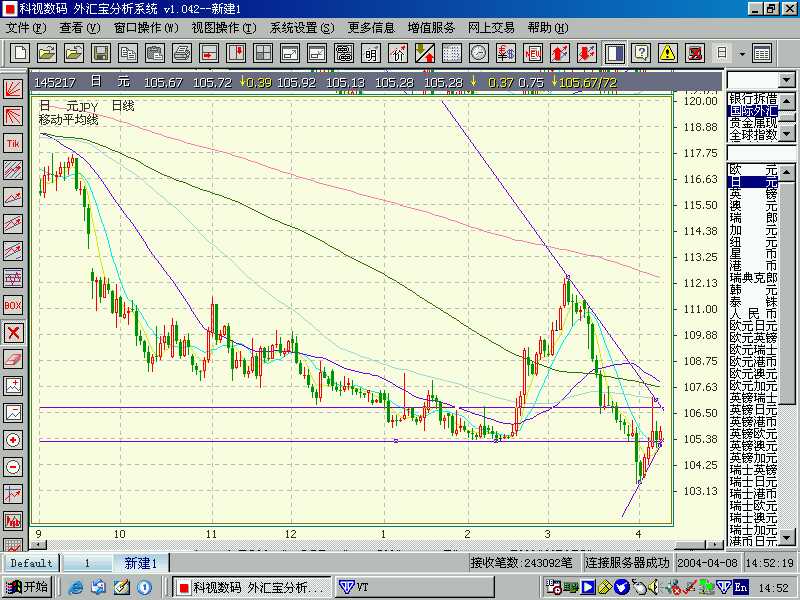Screen dimensions: 800x600
Task: Click the Print toolbar icon
Action: [x=182, y=53]
